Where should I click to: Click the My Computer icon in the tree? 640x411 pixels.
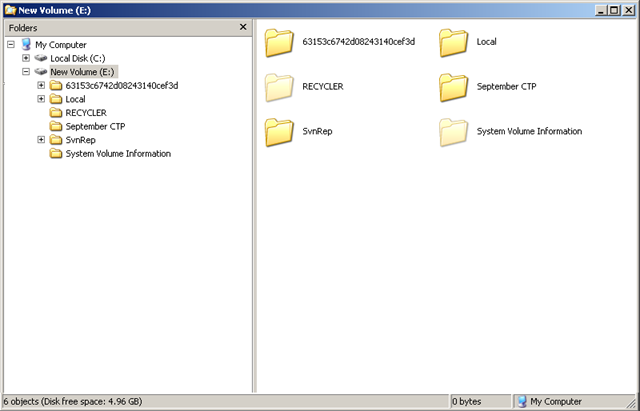click(x=26, y=44)
